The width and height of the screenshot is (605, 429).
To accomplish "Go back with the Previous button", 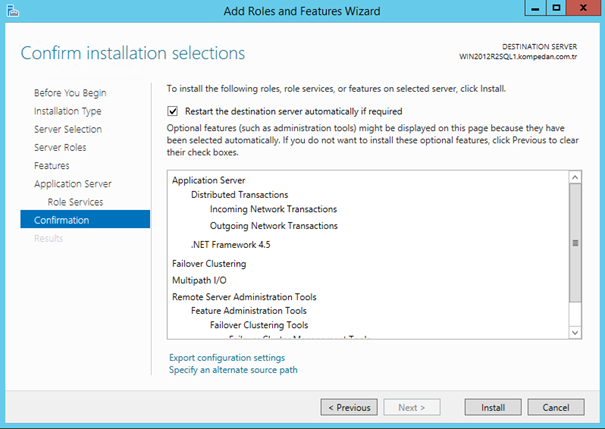I will click(x=348, y=407).
